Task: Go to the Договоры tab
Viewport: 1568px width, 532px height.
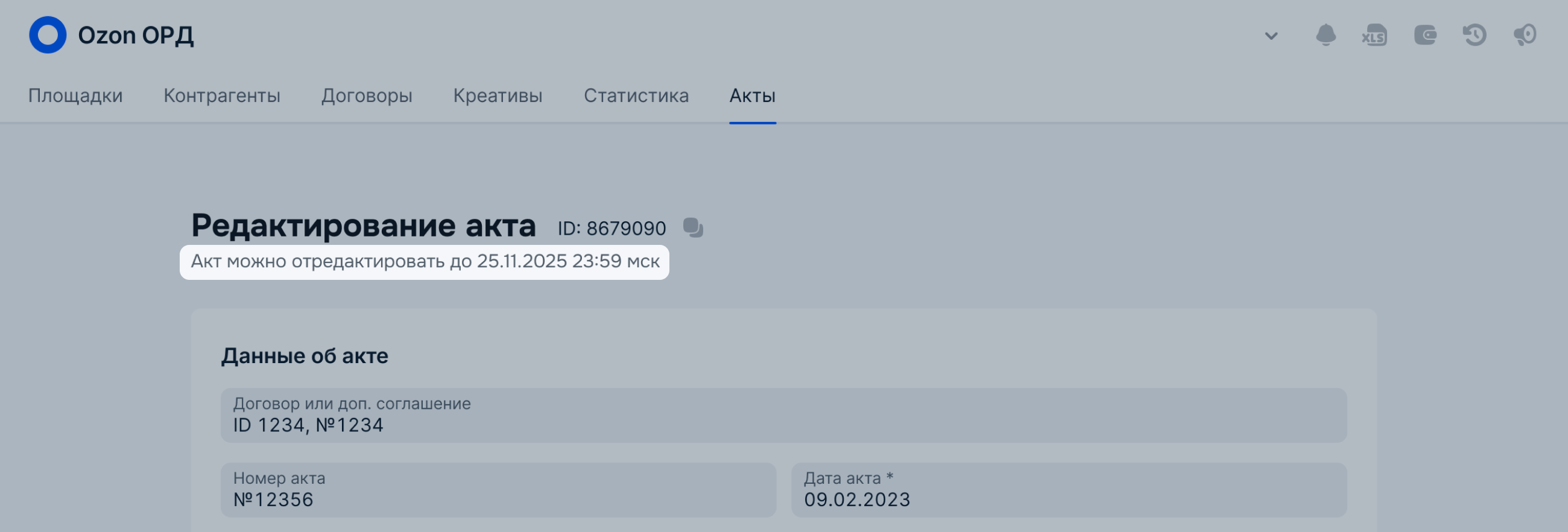Action: click(x=367, y=95)
